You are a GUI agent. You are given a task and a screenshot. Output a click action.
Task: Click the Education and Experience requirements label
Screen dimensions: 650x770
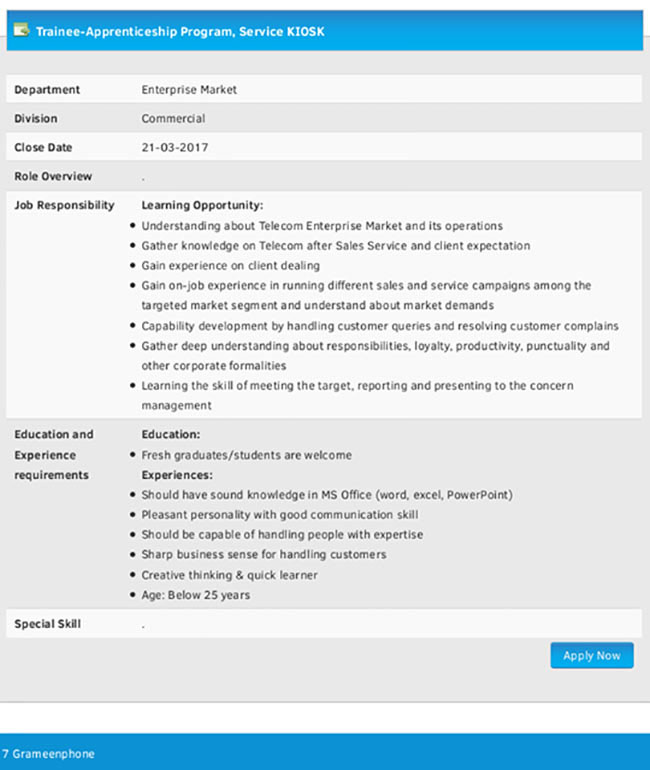pyautogui.click(x=53, y=455)
